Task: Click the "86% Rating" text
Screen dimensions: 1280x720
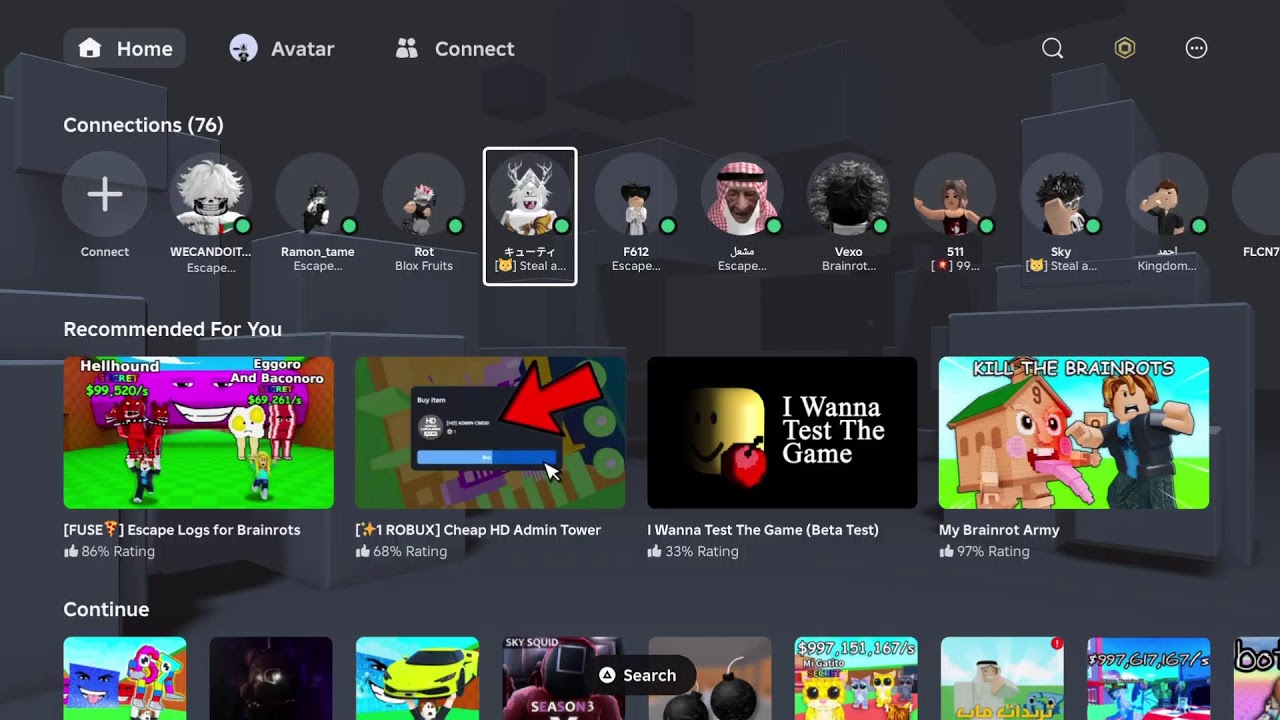Action: [118, 551]
